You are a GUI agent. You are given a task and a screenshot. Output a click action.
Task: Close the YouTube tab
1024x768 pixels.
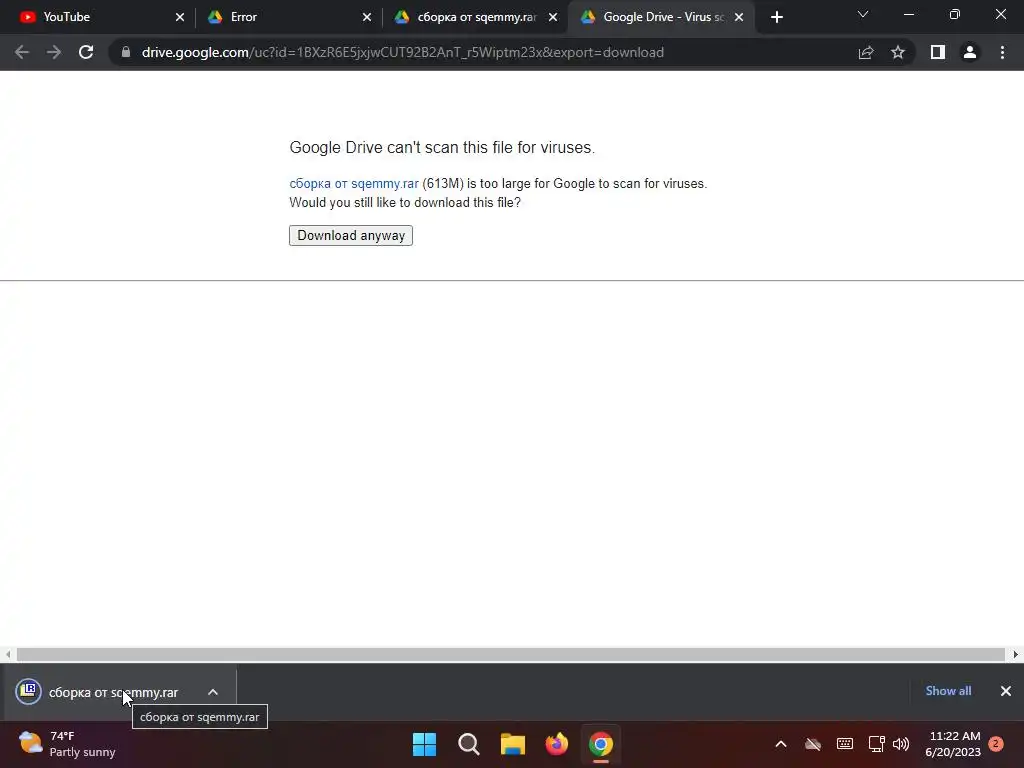pos(180,18)
